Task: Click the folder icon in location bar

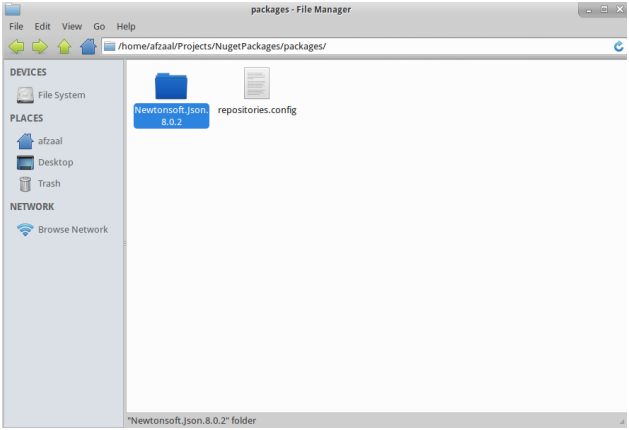Action: click(110, 47)
